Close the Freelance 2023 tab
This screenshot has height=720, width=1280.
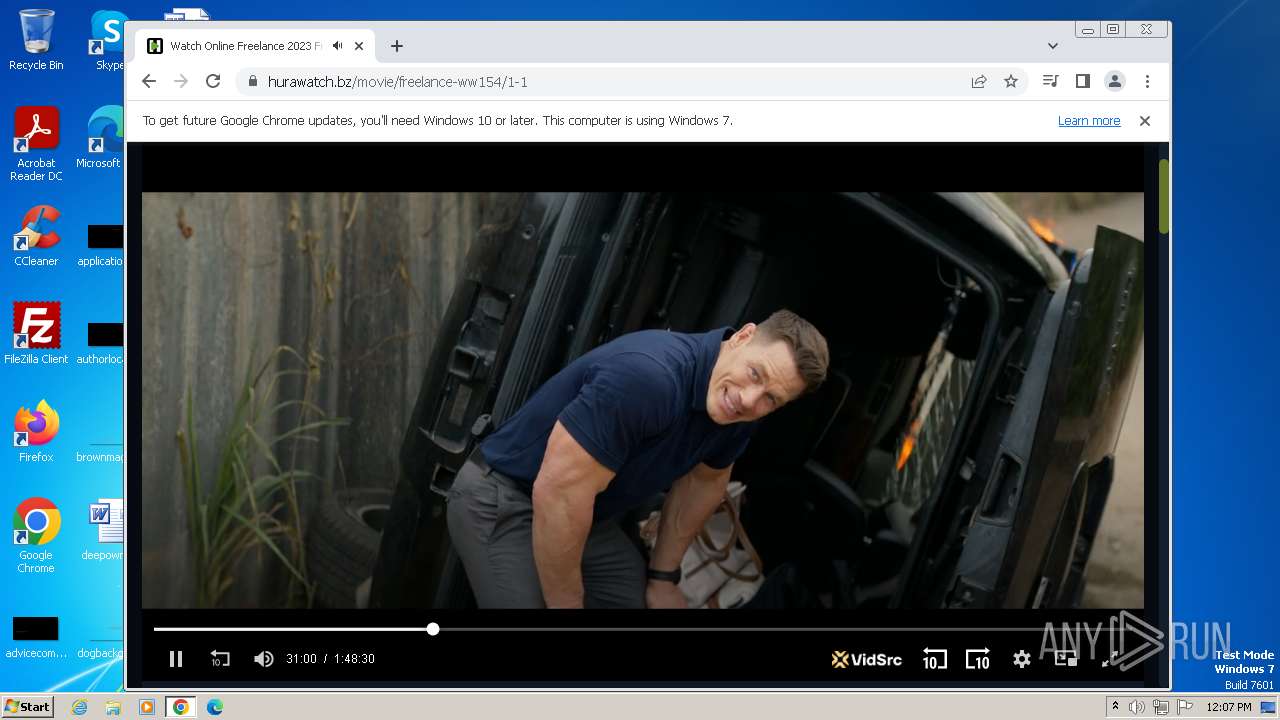click(x=359, y=46)
